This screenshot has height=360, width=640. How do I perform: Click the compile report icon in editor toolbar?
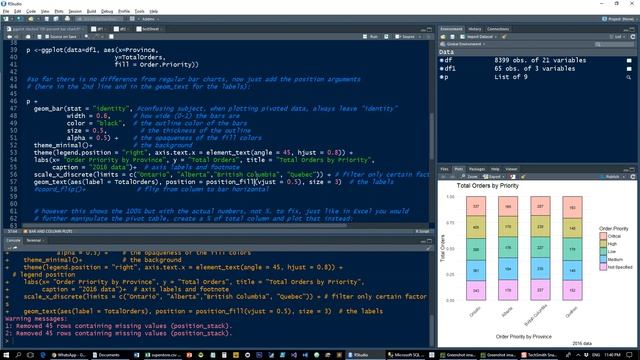111,37
